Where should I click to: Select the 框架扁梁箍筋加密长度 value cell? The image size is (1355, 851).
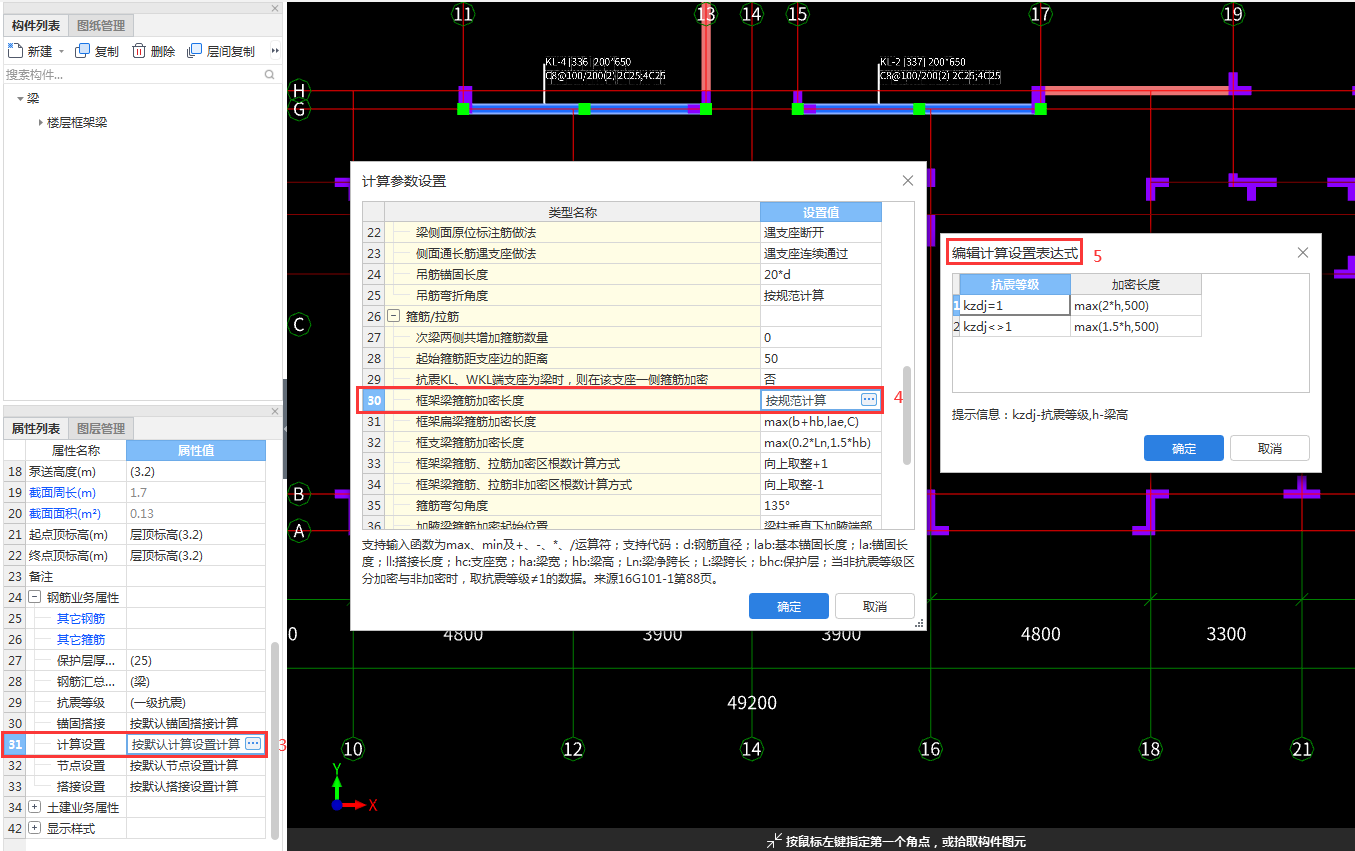pos(821,421)
